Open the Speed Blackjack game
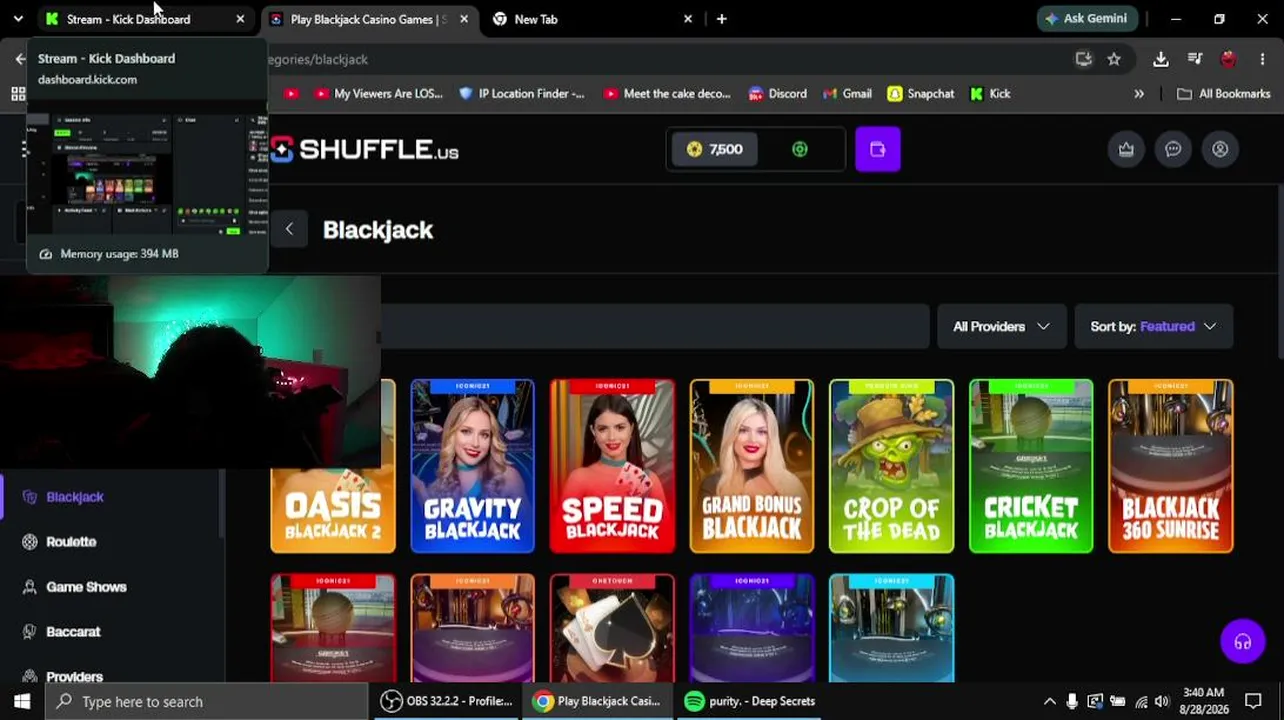Image resolution: width=1284 pixels, height=720 pixels. tap(612, 466)
